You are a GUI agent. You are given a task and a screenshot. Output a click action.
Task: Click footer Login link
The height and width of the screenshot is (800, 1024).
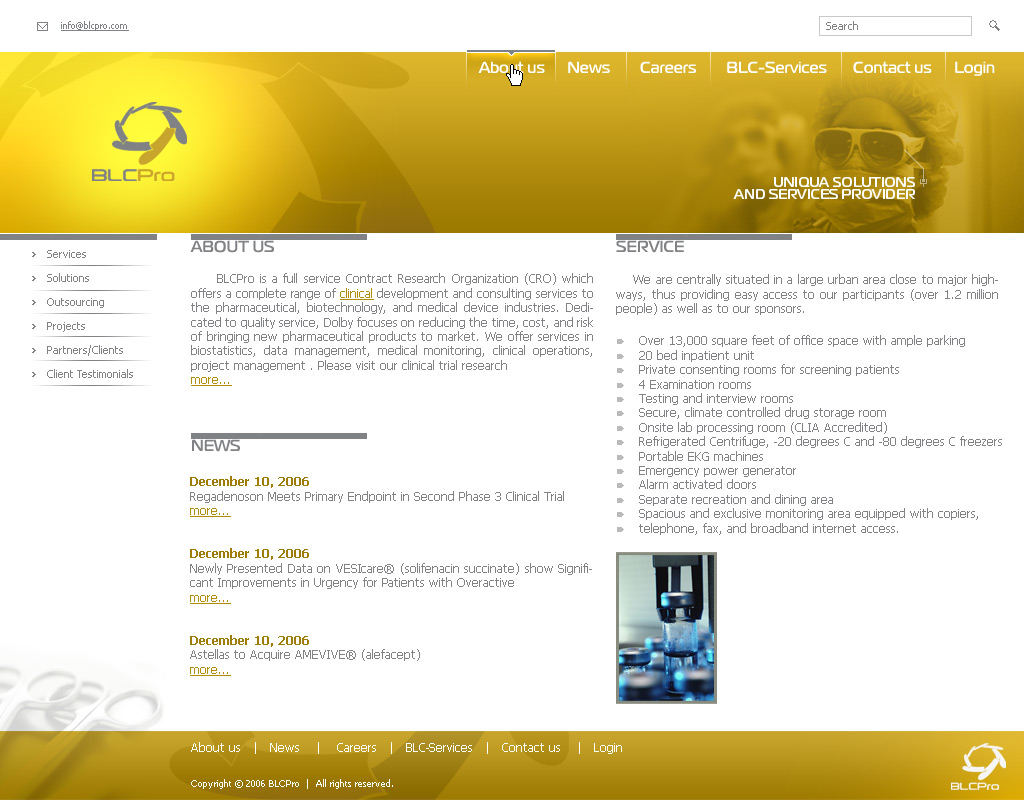point(607,748)
